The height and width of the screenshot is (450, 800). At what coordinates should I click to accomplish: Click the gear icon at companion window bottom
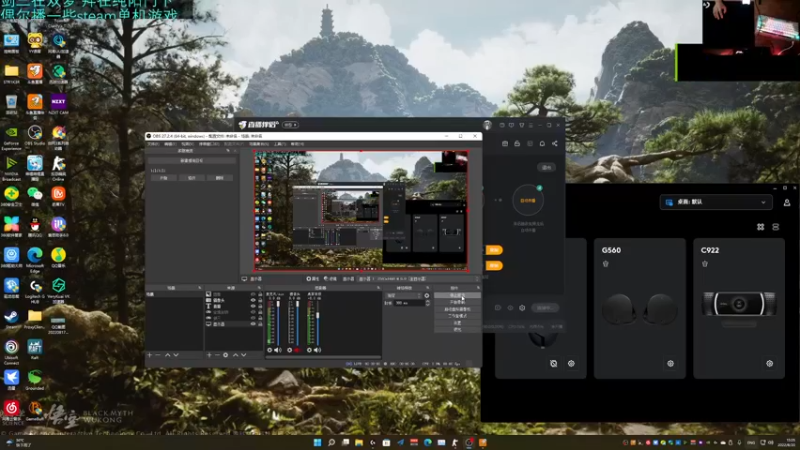(x=522, y=308)
